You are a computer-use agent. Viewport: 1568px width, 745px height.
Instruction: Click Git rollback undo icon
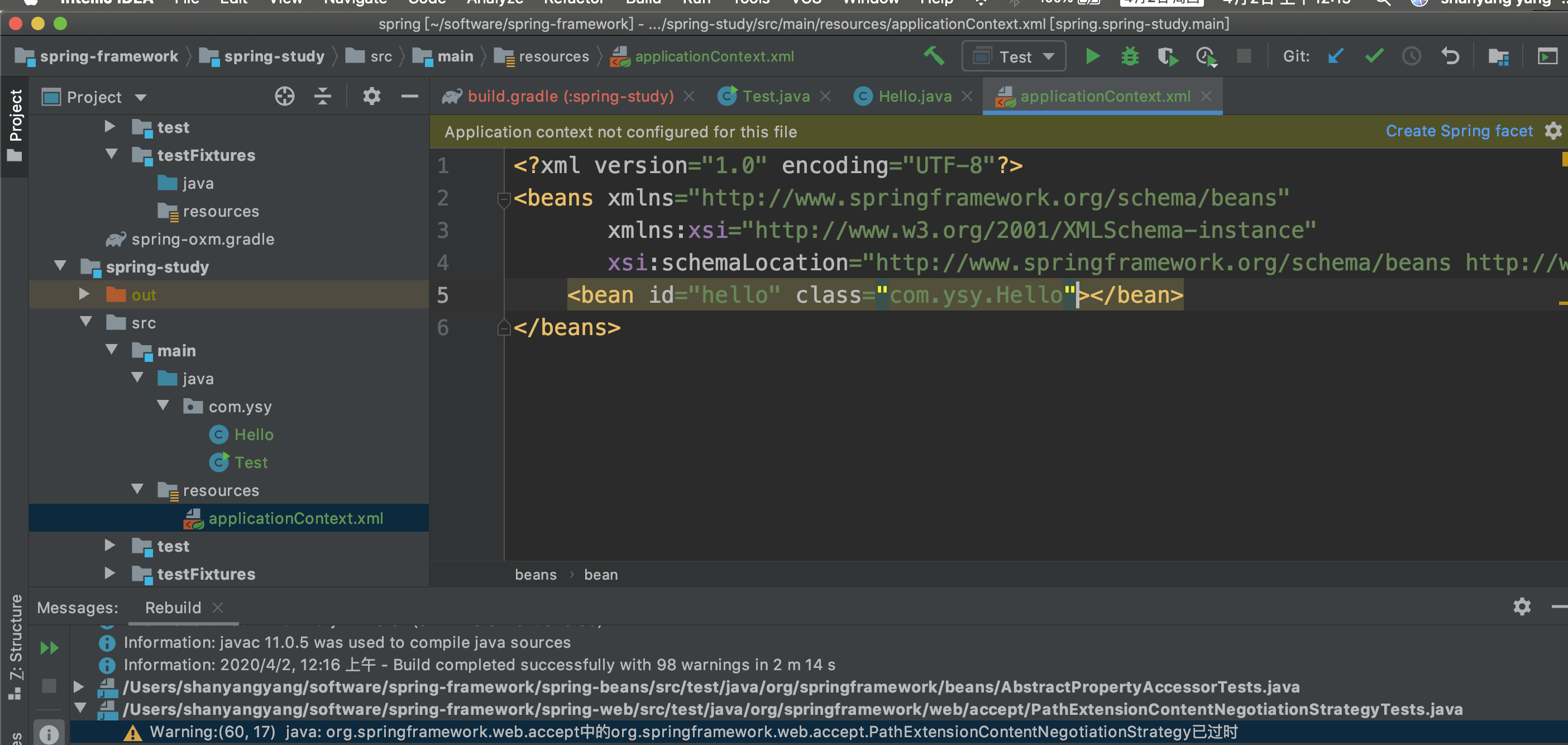click(1450, 56)
